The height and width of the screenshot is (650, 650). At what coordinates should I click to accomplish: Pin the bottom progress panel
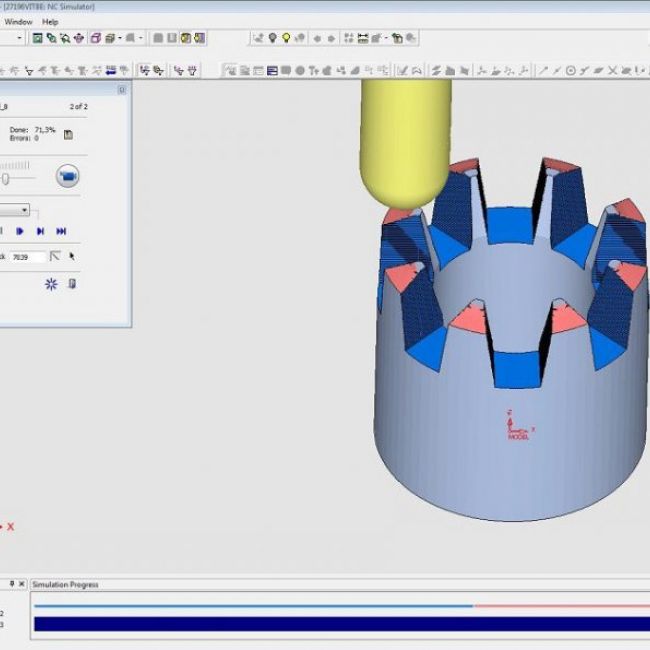(x=12, y=584)
